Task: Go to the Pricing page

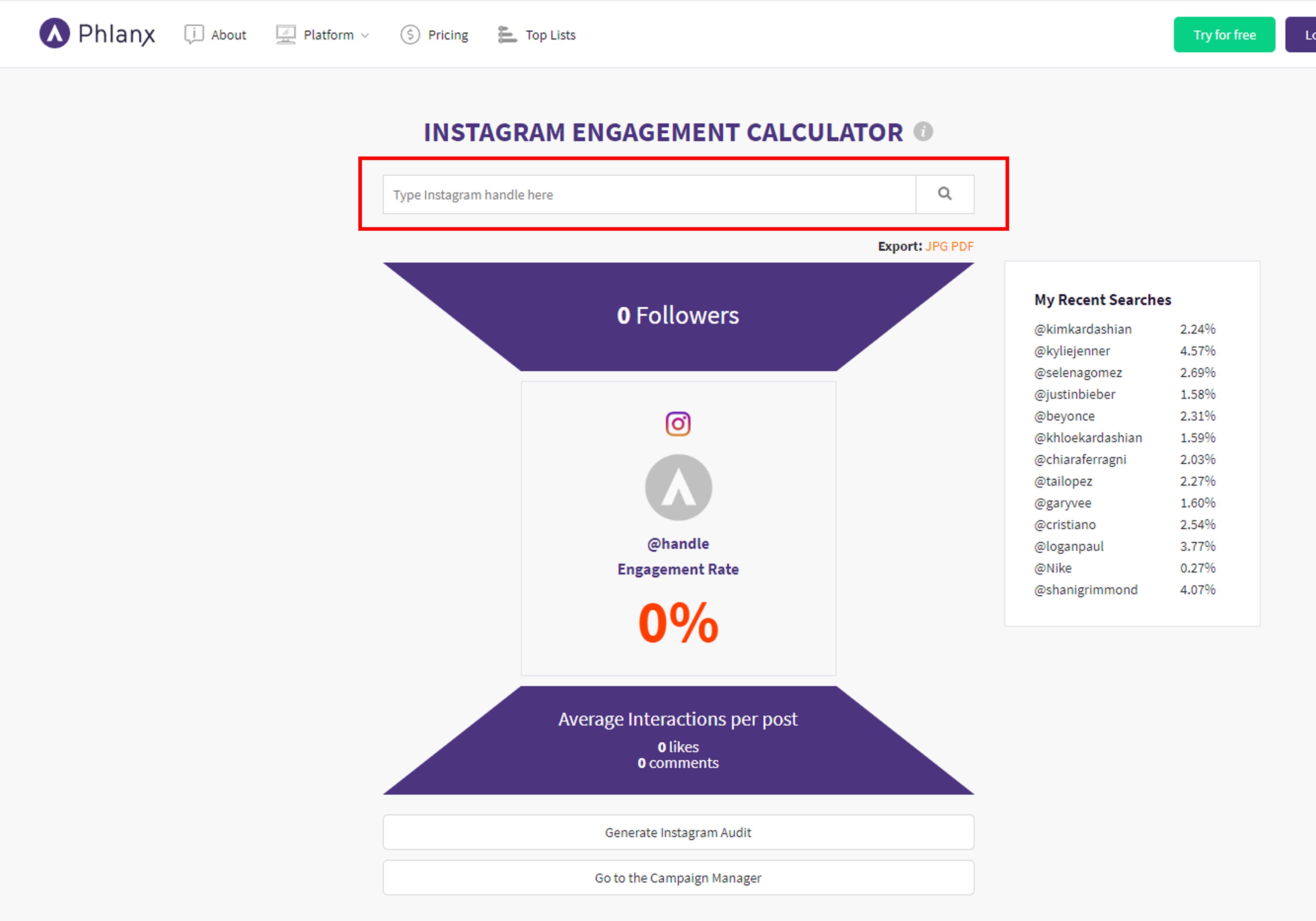Action: point(448,35)
